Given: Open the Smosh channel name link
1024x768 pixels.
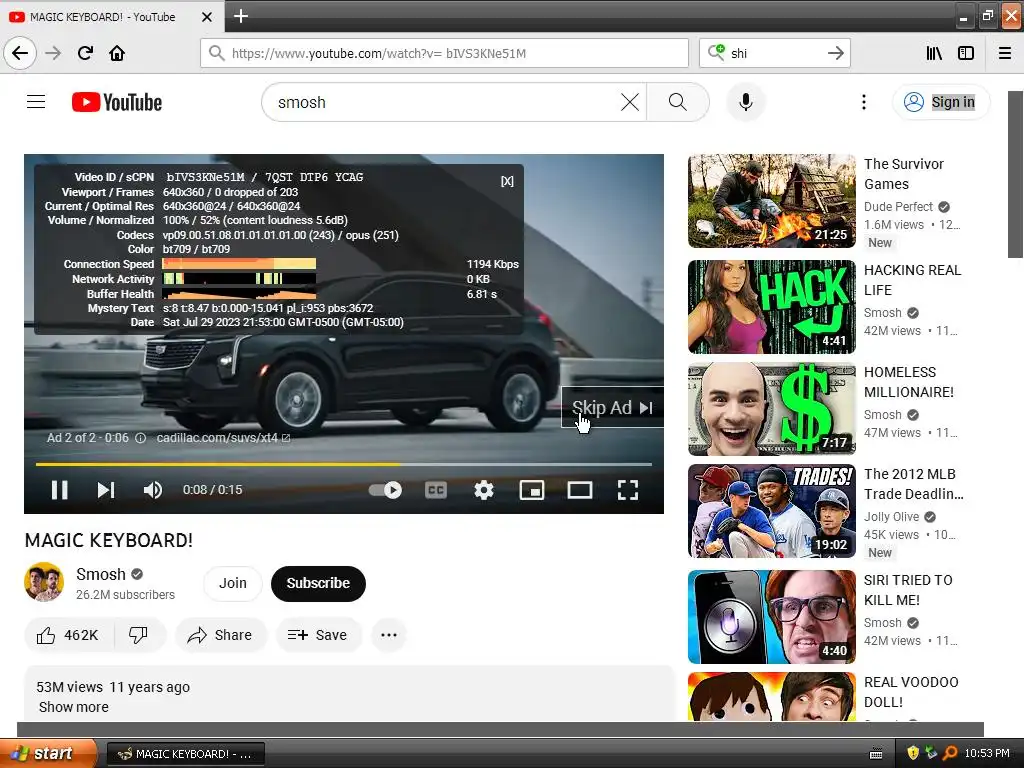Looking at the screenshot, I should (x=101, y=574).
